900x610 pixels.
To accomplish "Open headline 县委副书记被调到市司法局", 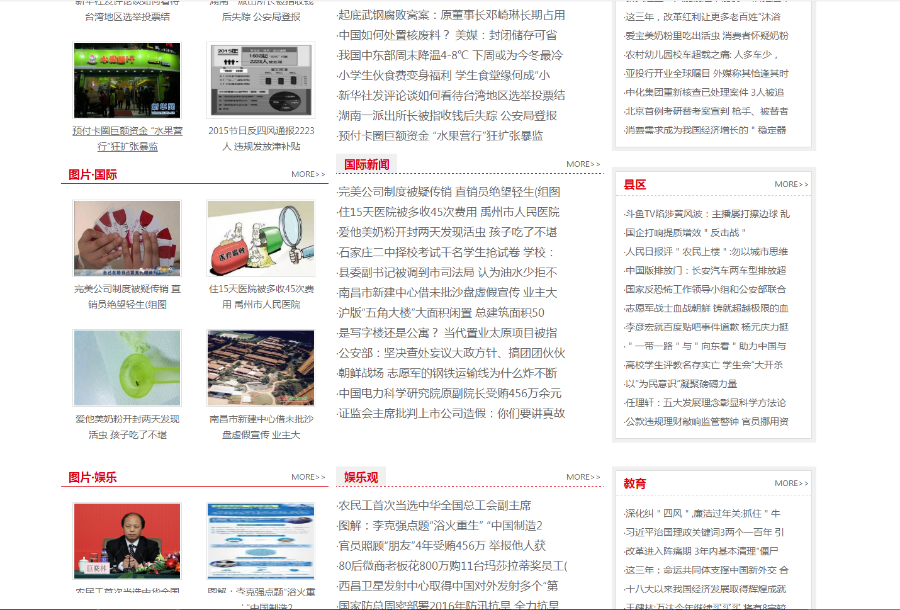I will coord(447,273).
